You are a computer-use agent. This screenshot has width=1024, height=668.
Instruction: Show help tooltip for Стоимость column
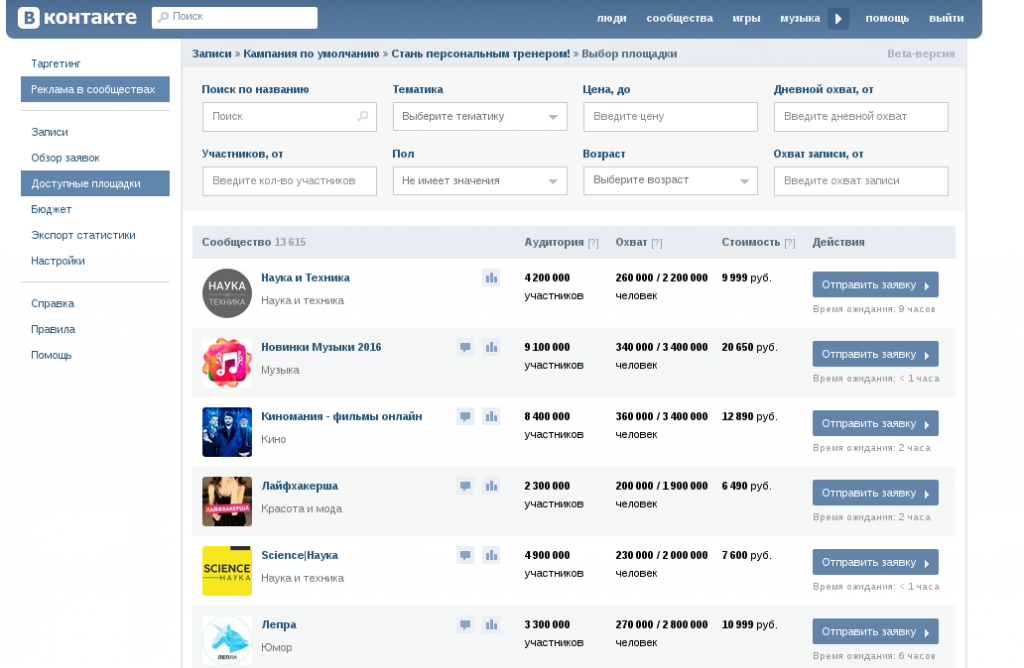790,243
